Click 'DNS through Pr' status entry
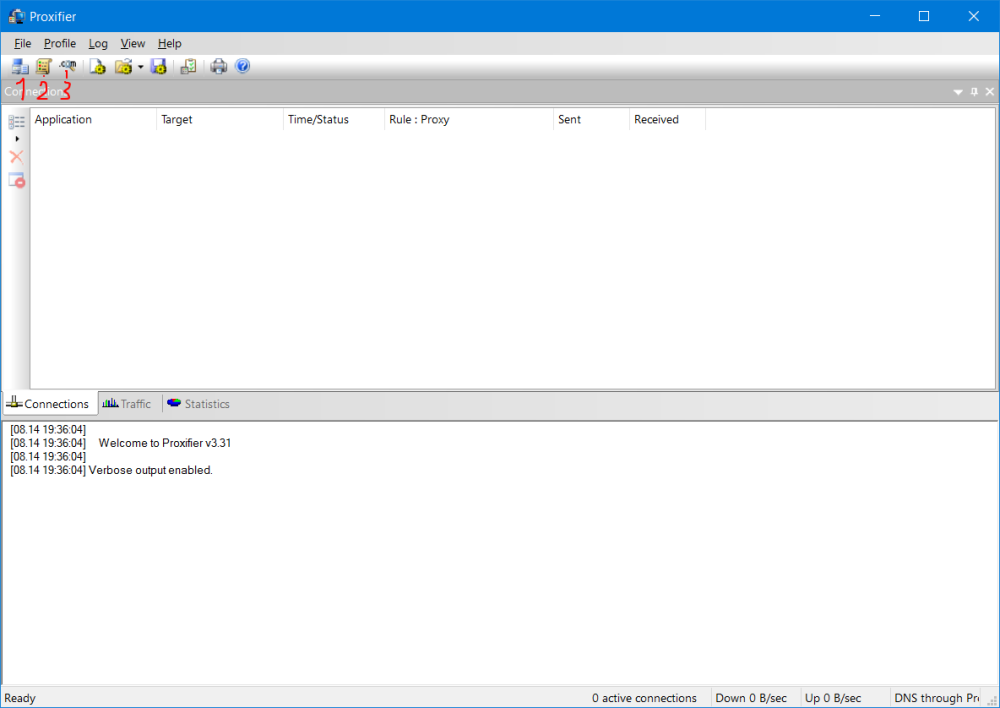This screenshot has width=1000, height=708. click(x=936, y=698)
